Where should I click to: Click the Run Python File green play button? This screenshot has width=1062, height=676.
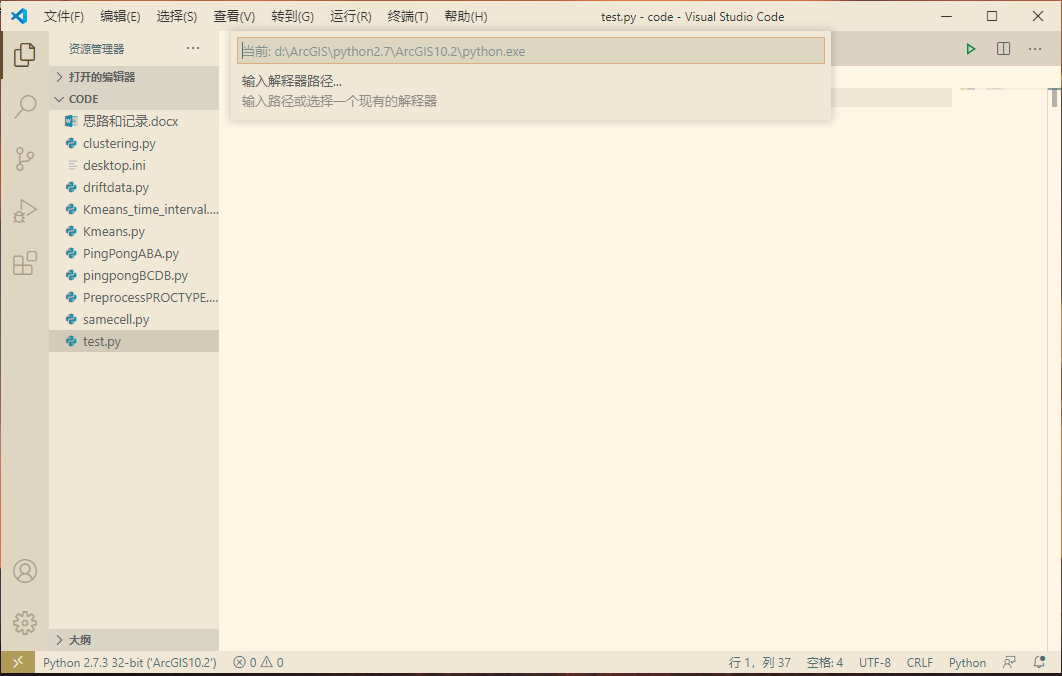[x=970, y=48]
